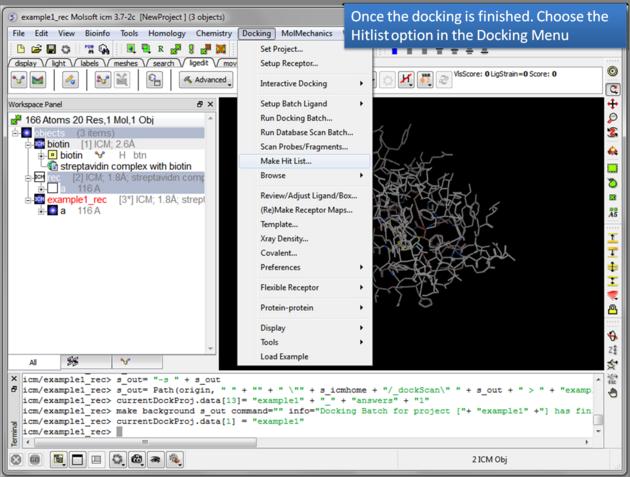Switch to the meshes tab
630x477 pixels.
point(125,63)
